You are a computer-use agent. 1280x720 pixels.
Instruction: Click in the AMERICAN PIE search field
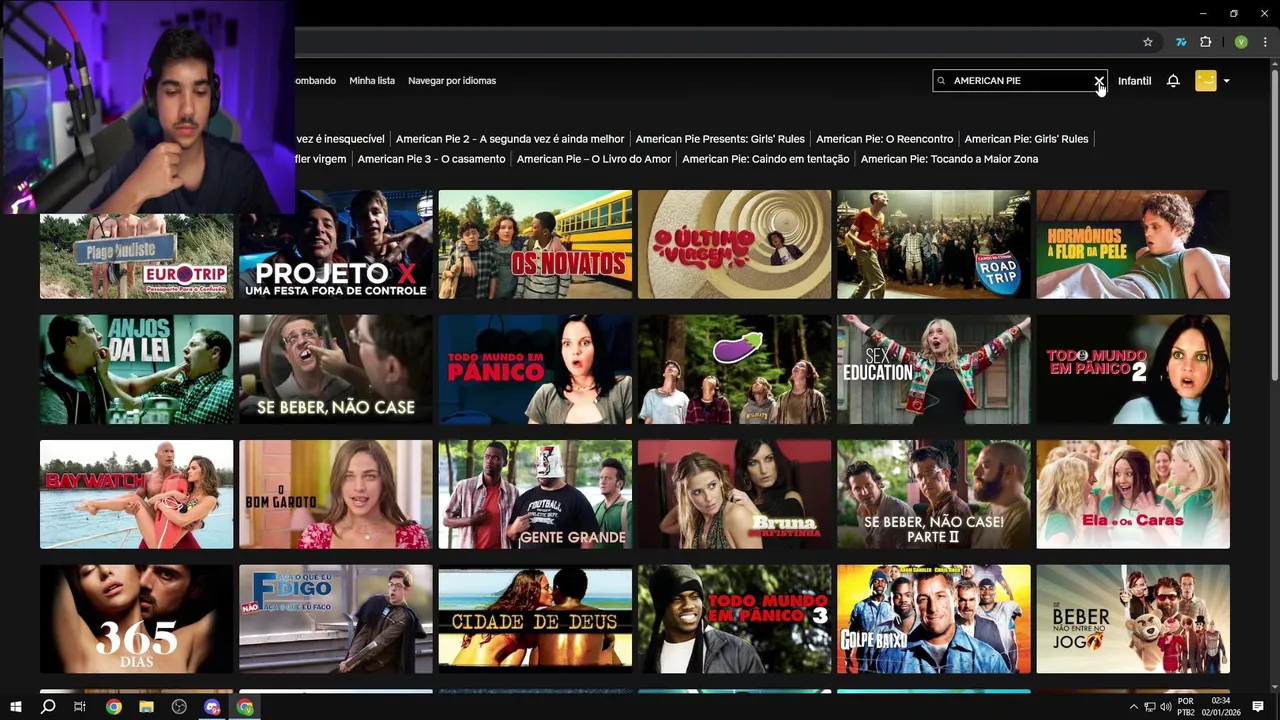pyautogui.click(x=1020, y=81)
